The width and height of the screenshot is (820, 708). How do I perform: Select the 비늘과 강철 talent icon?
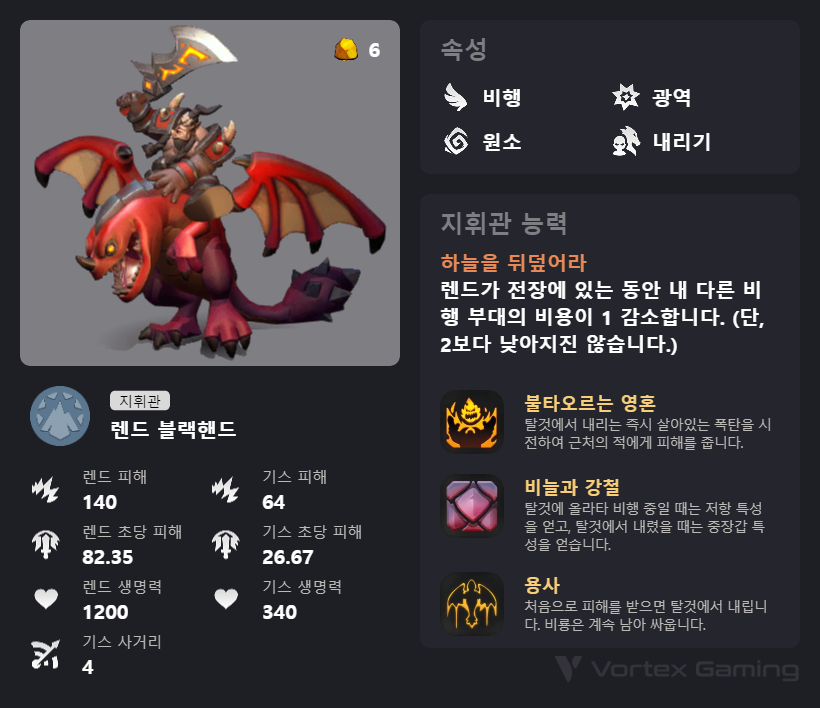pos(472,506)
